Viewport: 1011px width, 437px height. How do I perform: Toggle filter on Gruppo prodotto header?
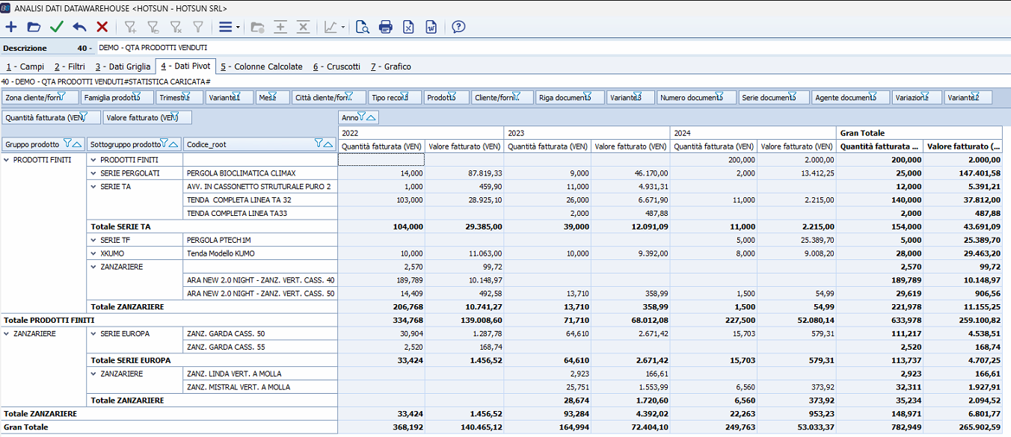point(67,144)
